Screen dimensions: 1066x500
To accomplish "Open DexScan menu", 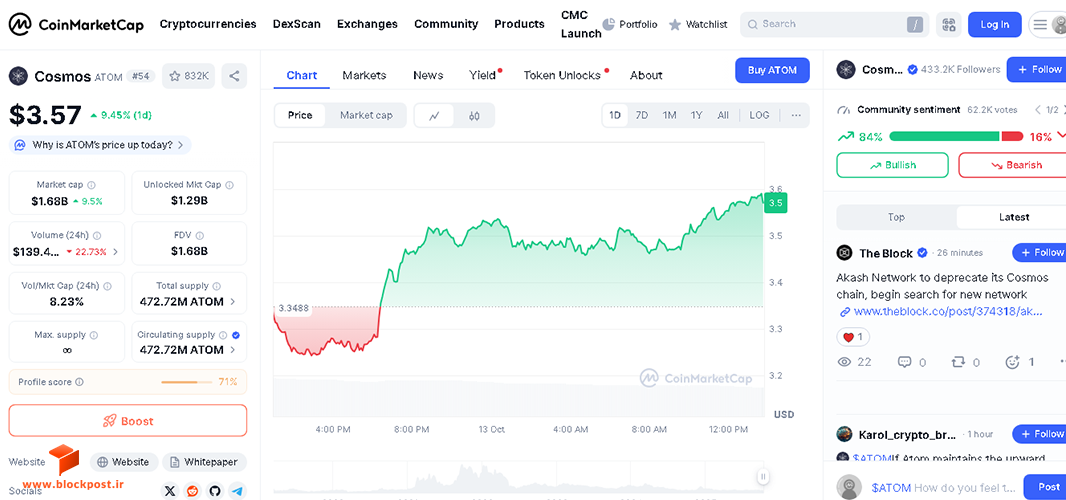I will pyautogui.click(x=296, y=24).
